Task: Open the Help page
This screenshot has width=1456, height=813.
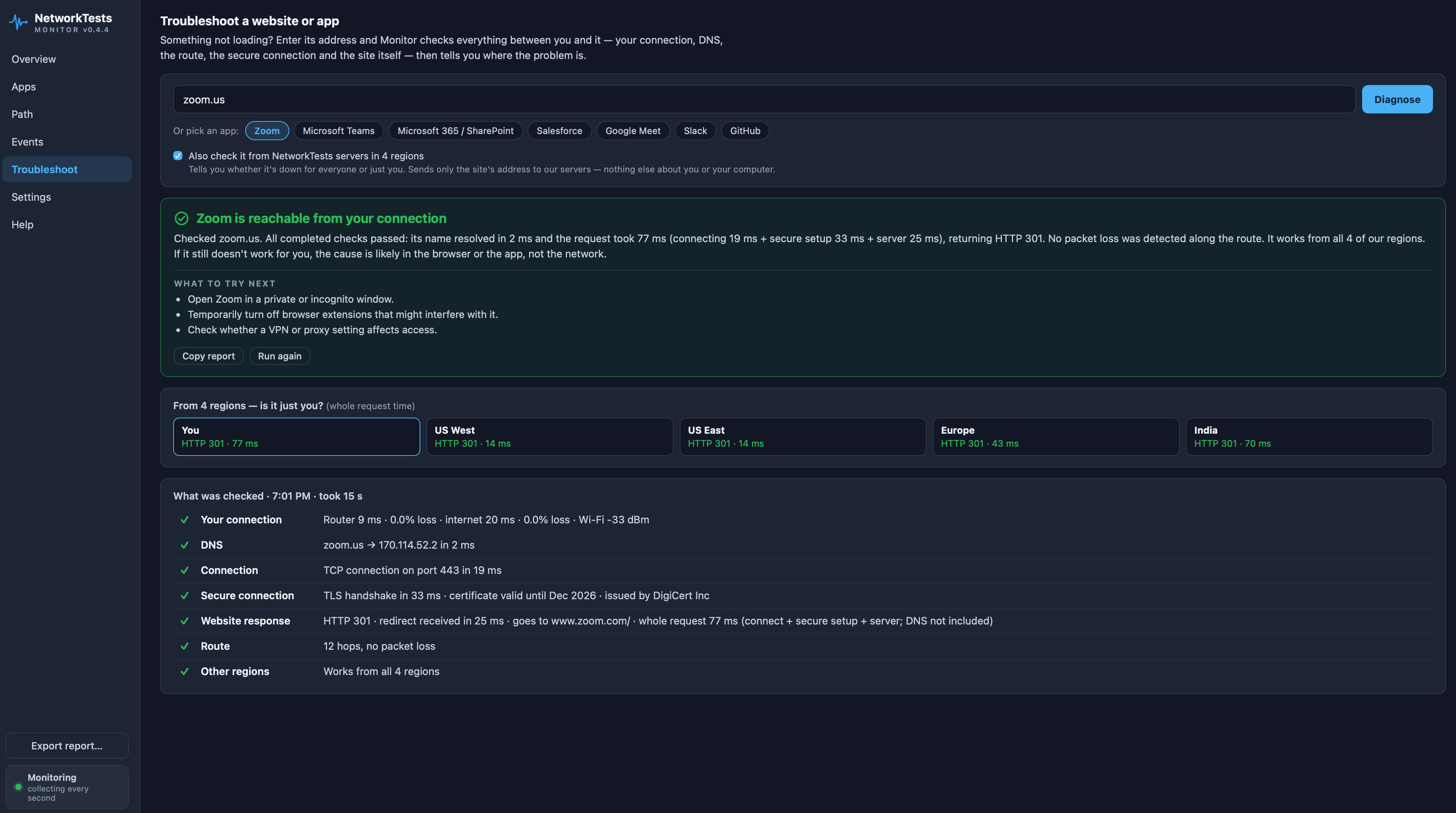Action: 67,225
